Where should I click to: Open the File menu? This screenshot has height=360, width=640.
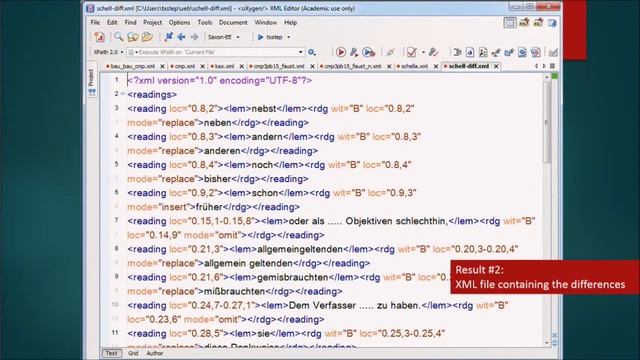pos(95,22)
